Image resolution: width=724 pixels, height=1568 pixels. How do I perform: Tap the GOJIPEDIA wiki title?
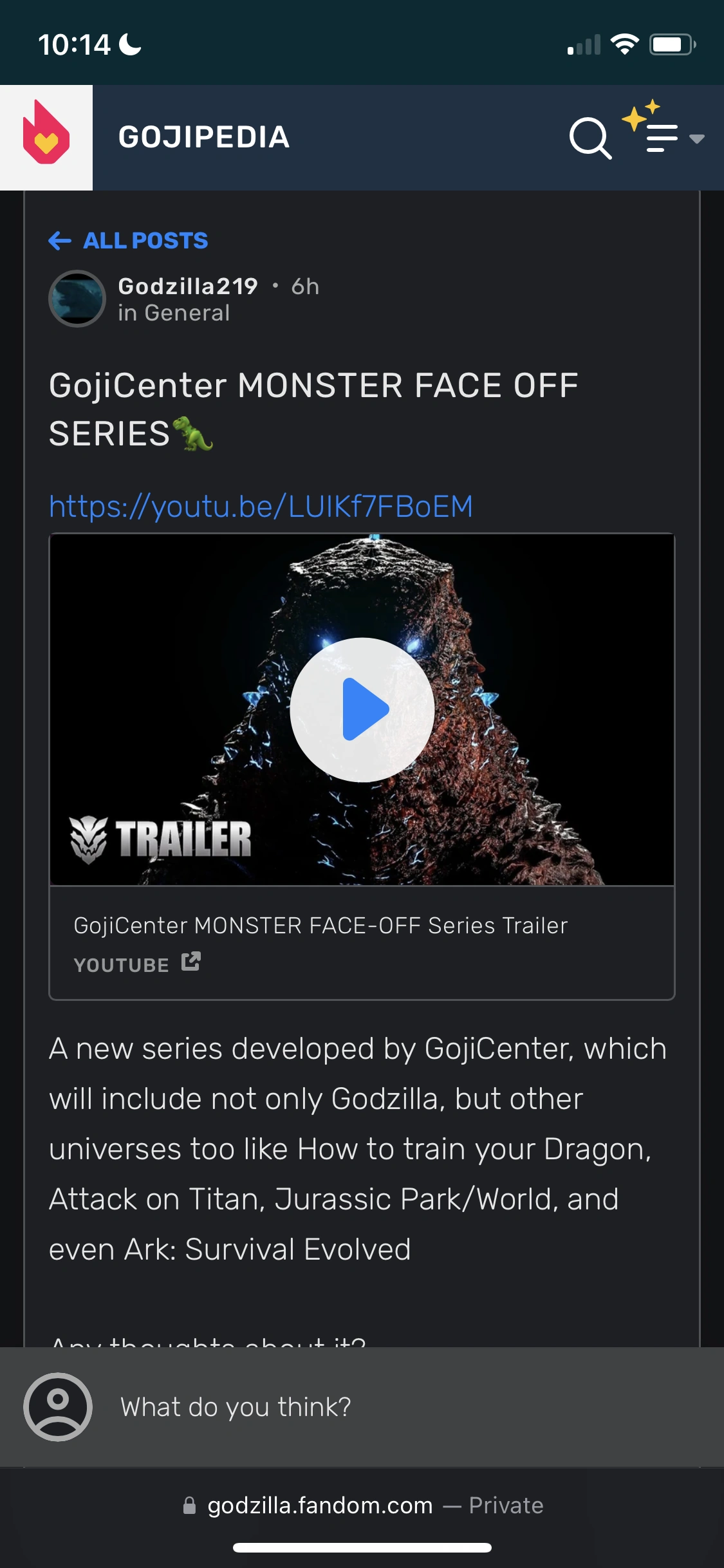point(204,137)
